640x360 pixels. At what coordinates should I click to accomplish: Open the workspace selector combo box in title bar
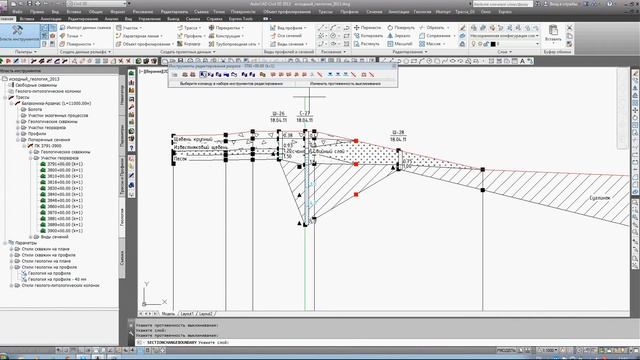(96, 4)
